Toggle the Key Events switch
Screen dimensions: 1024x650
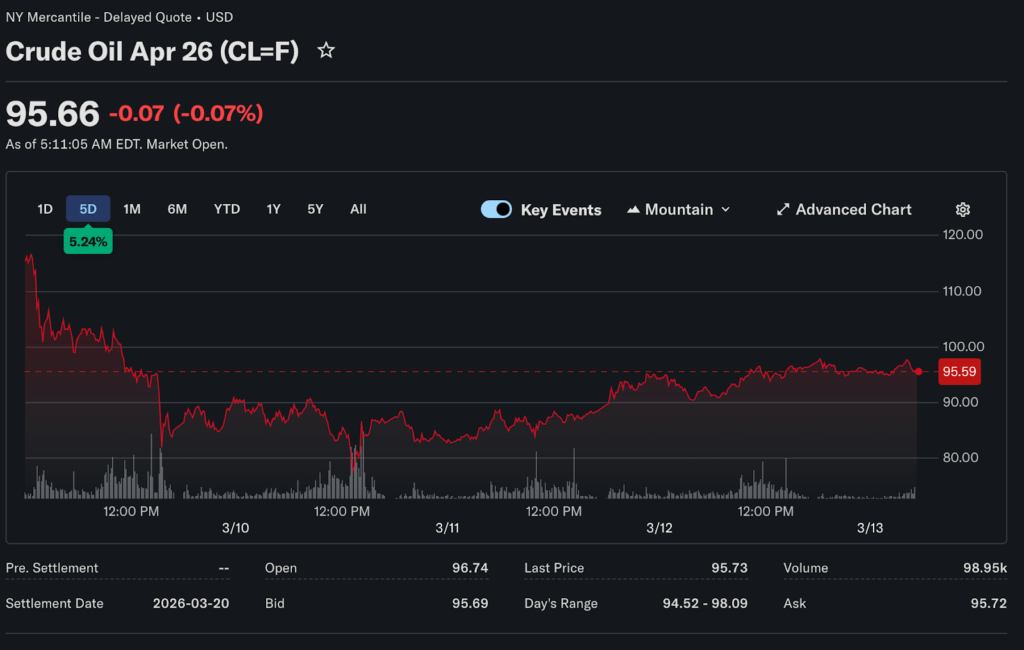[x=496, y=210]
